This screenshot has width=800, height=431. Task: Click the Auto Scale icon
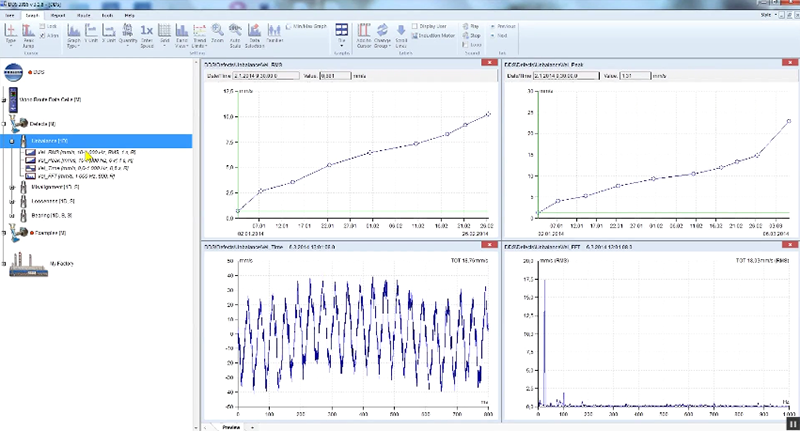[x=234, y=32]
